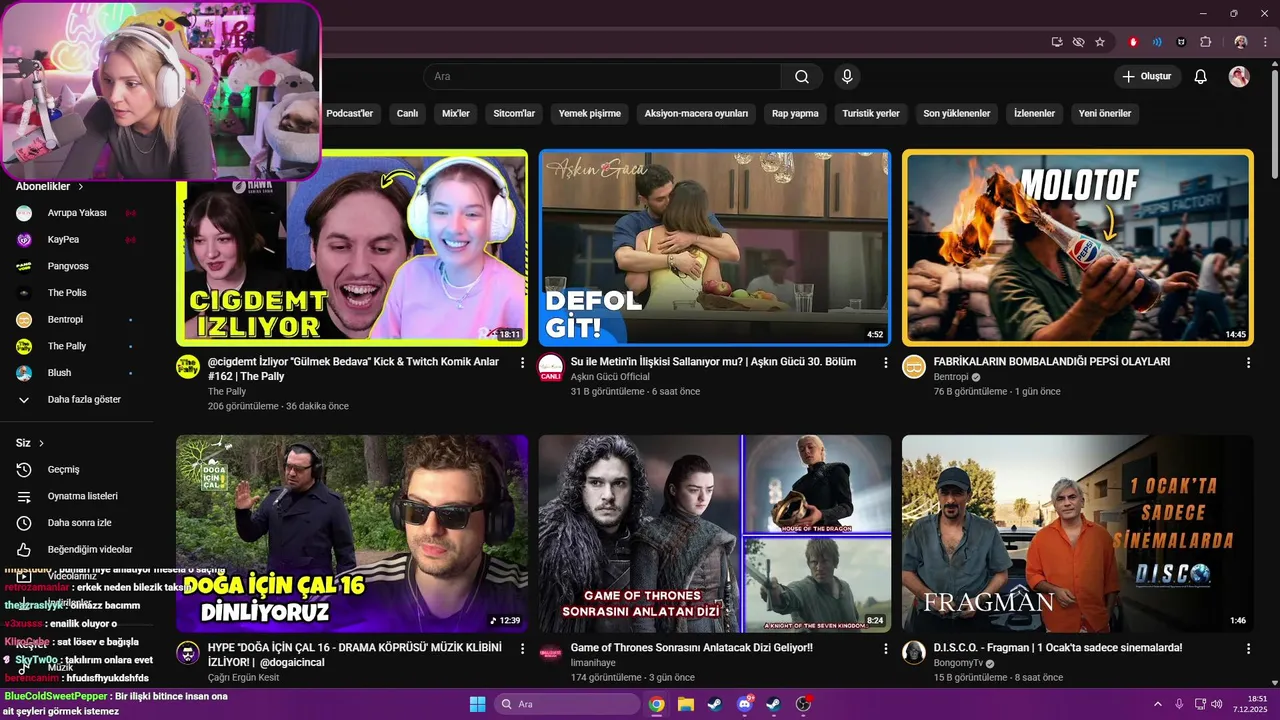This screenshot has height=720, width=1280.
Task: Open OBS Studio from the taskbar
Action: pyautogui.click(x=803, y=704)
